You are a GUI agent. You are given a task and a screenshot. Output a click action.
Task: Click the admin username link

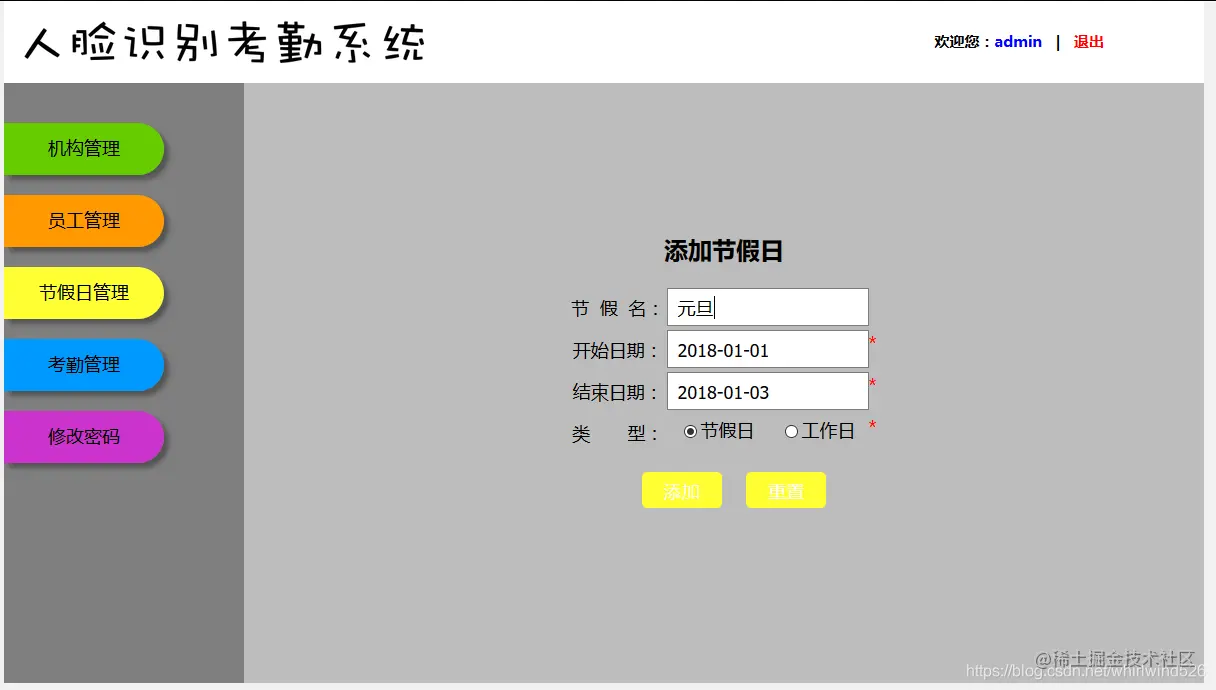1018,42
